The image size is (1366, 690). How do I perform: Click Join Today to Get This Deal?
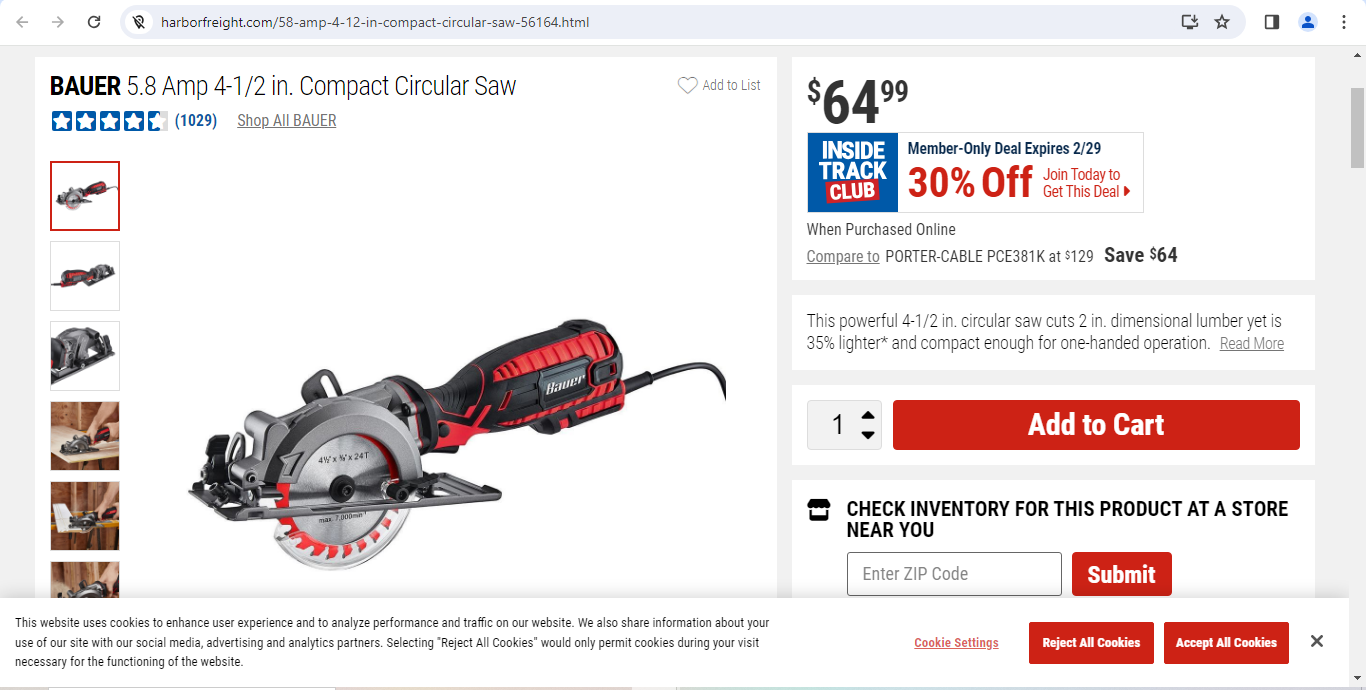1086,183
